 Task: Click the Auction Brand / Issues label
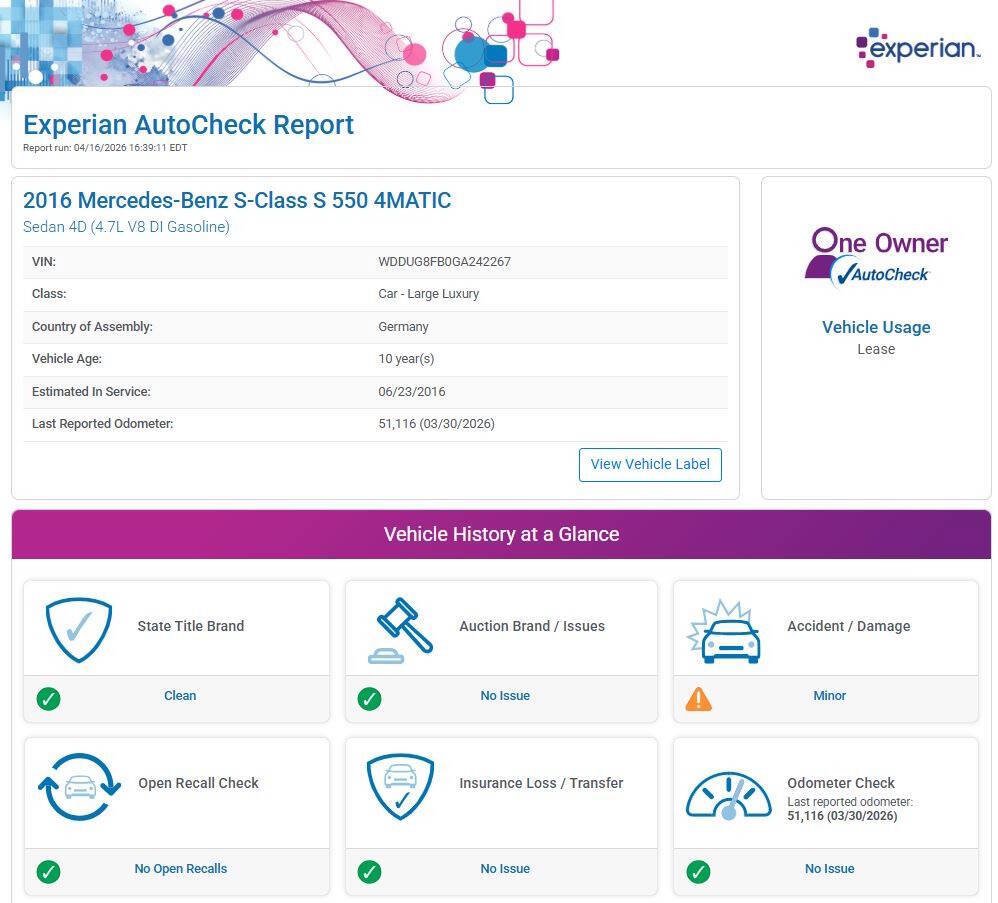[531, 626]
